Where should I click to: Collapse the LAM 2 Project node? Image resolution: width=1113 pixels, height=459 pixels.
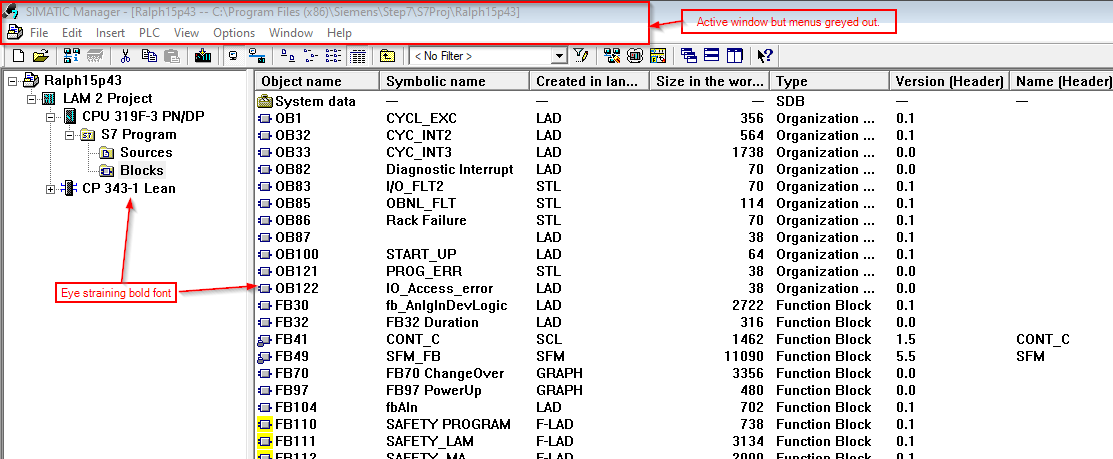click(x=31, y=98)
